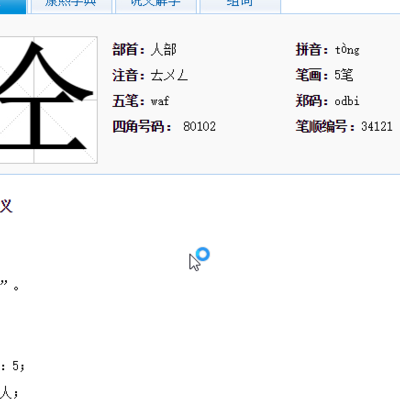Image resolution: width=400 pixels, height=400 pixels.
Task: Click the 注音 value ㄊㄨㄥ
Action: coord(169,75)
